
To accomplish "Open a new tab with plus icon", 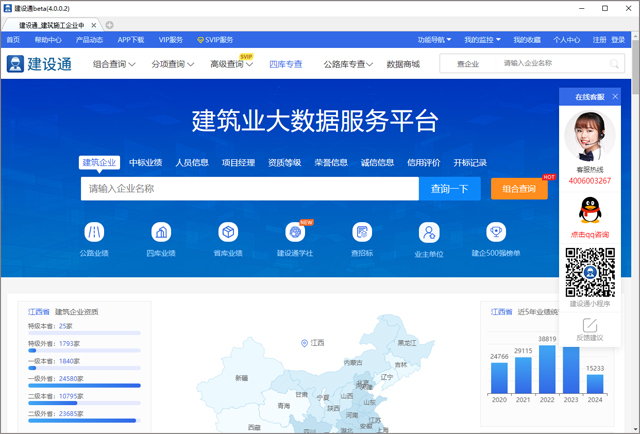I will [x=109, y=25].
